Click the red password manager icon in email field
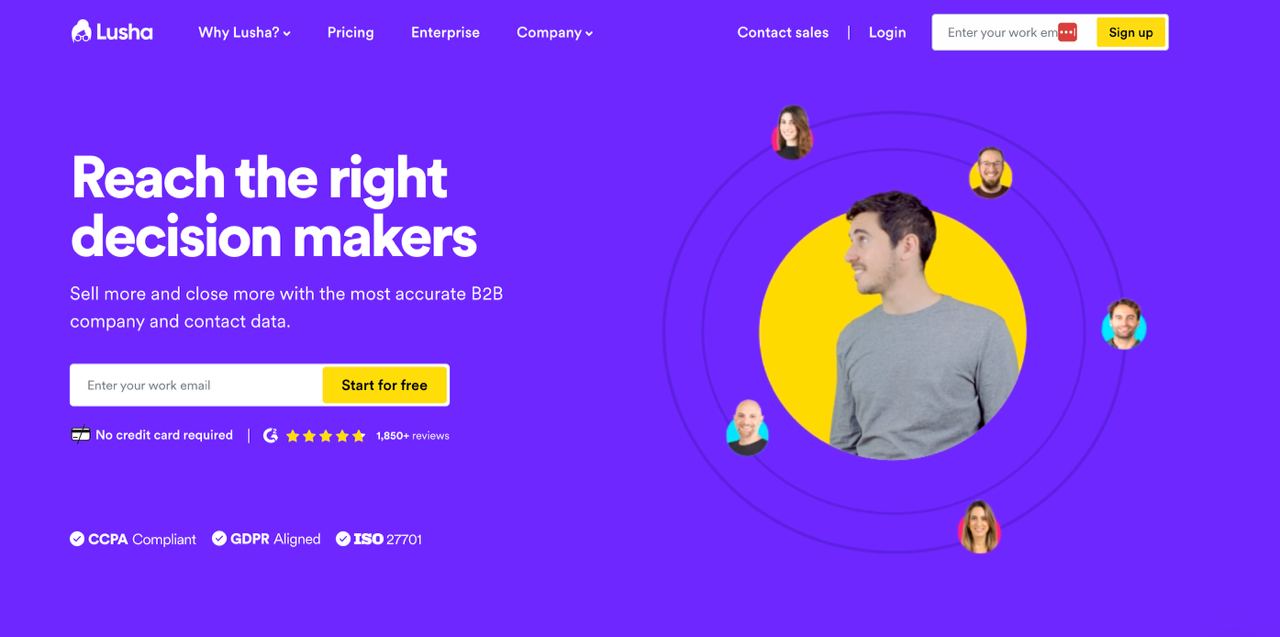The width and height of the screenshot is (1280, 637). pyautogui.click(x=1067, y=32)
